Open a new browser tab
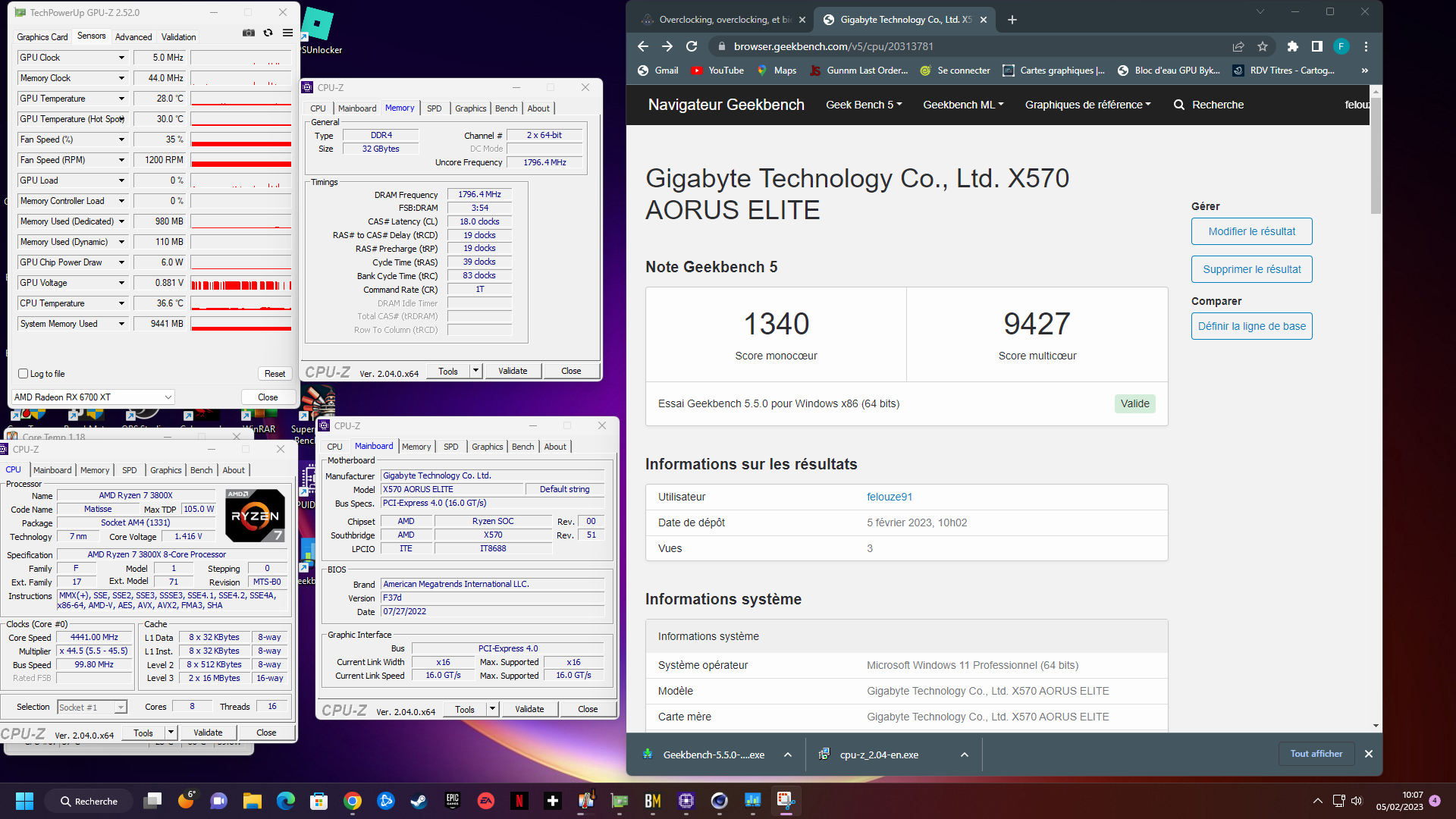Screen dimensions: 1456x819 coord(1012,20)
